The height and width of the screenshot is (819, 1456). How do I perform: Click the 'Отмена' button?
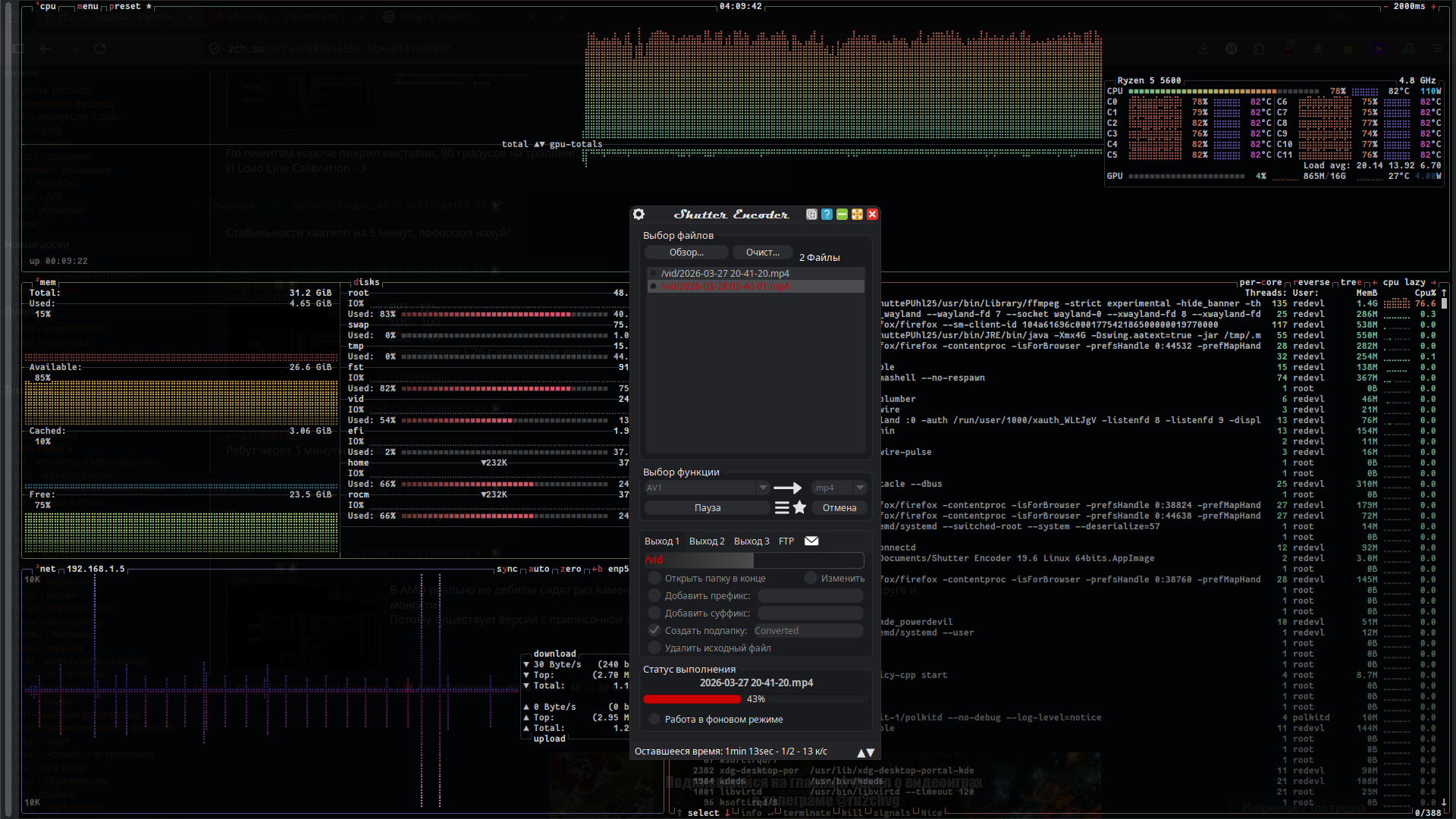(839, 508)
